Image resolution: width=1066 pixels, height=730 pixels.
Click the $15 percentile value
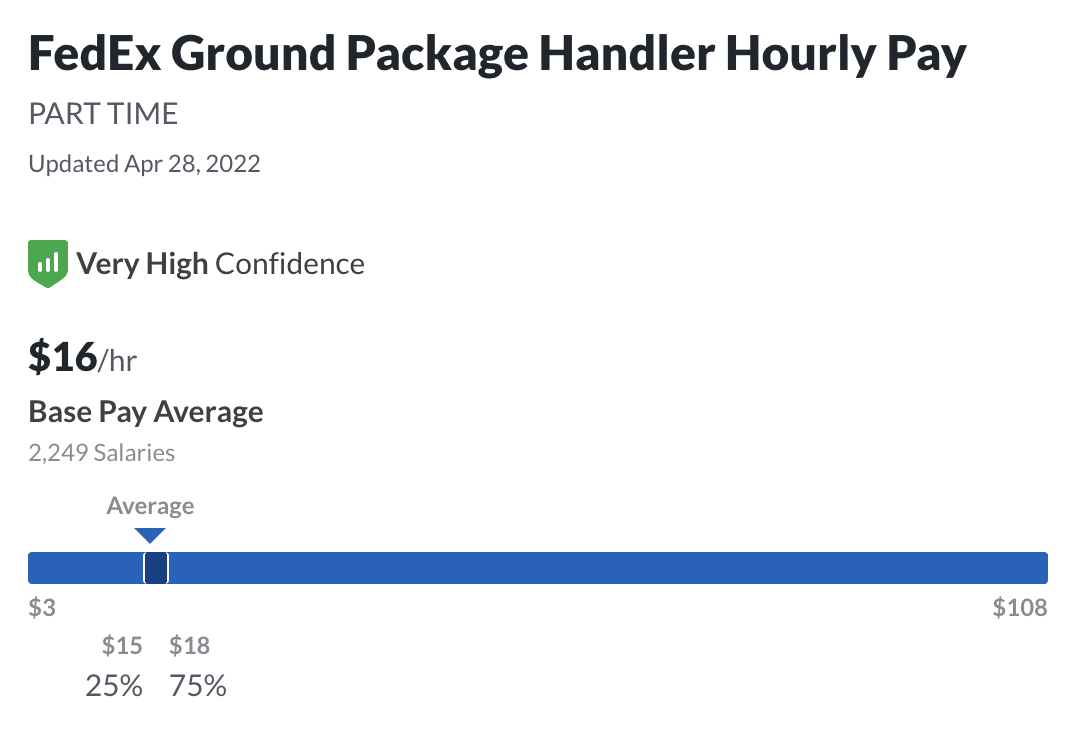pos(122,646)
